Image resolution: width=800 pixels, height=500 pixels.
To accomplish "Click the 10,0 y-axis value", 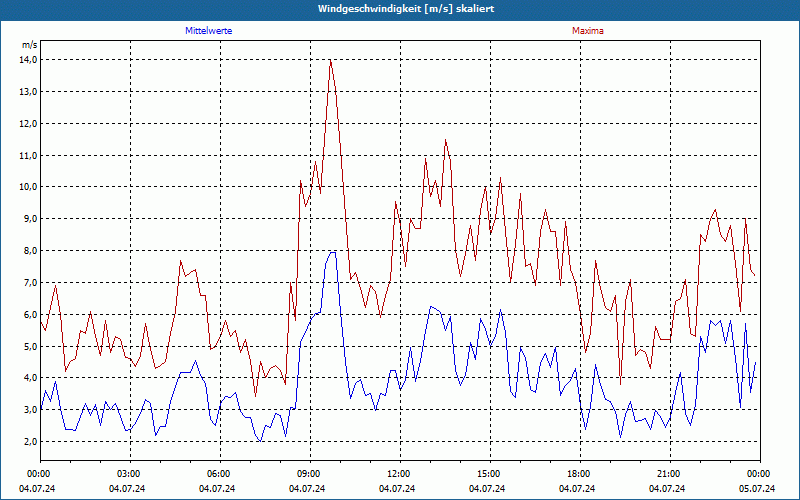I will (x=29, y=187).
